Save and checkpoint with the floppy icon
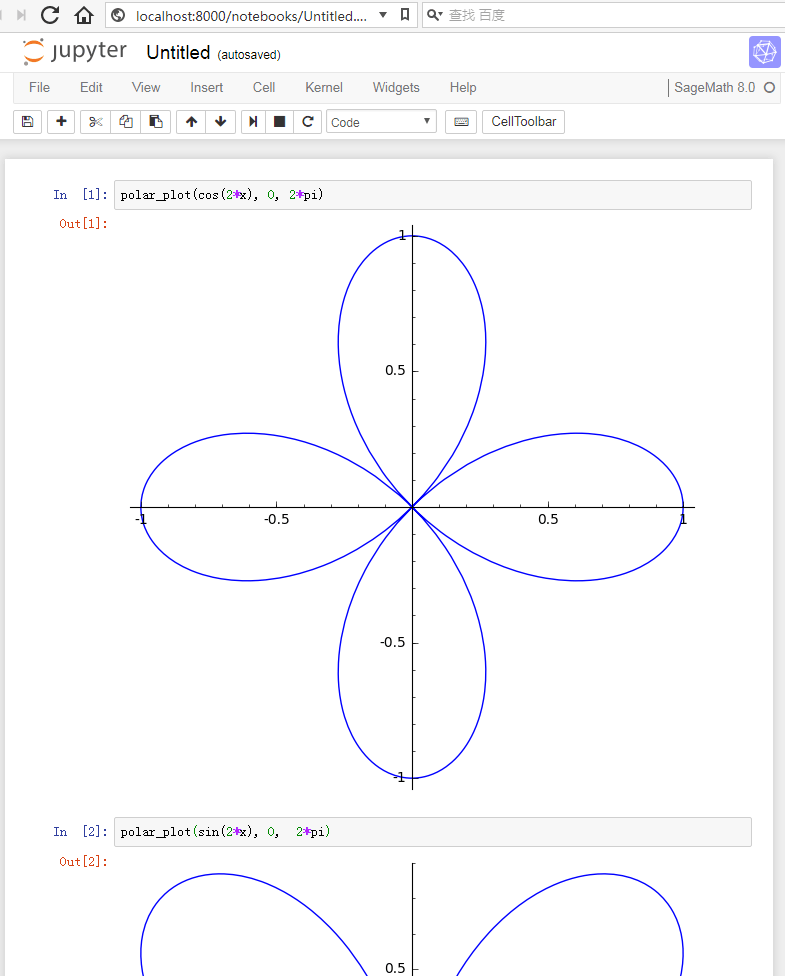The height and width of the screenshot is (976, 785). tap(27, 122)
